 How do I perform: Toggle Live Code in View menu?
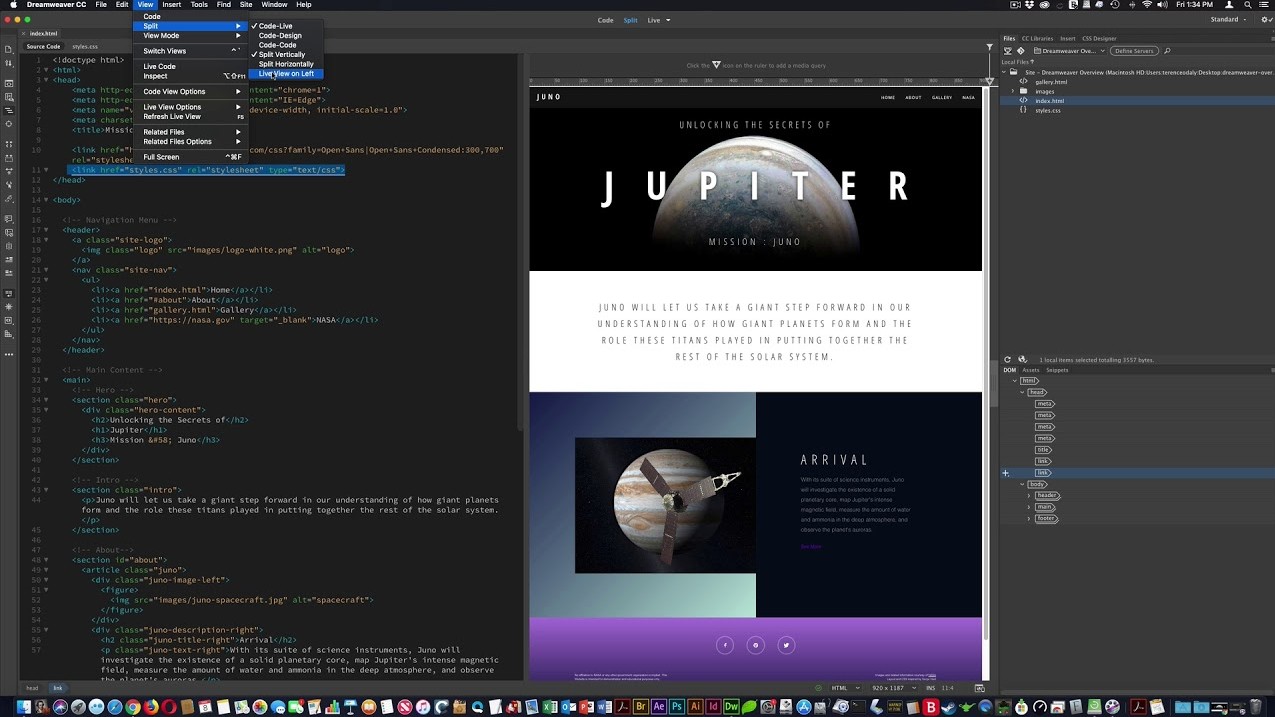[190, 67]
